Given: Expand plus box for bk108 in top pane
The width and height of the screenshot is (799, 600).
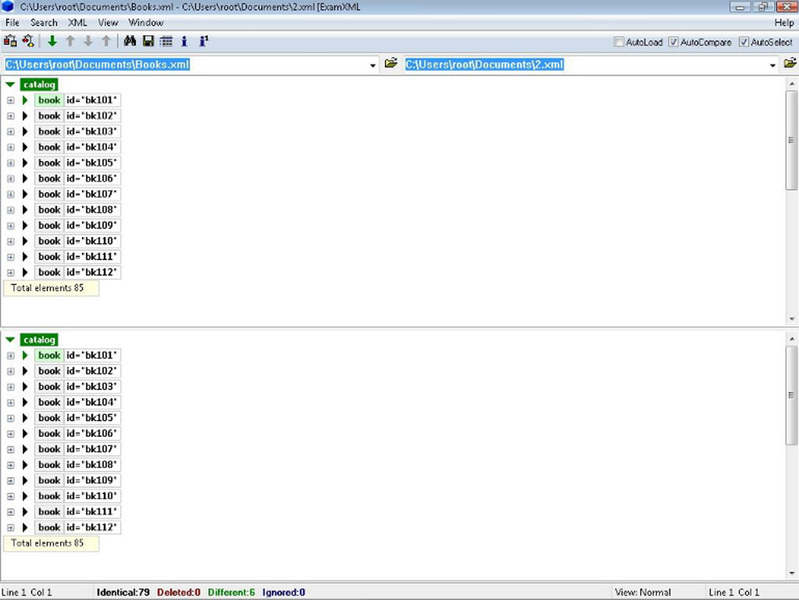Looking at the screenshot, I should 11,210.
